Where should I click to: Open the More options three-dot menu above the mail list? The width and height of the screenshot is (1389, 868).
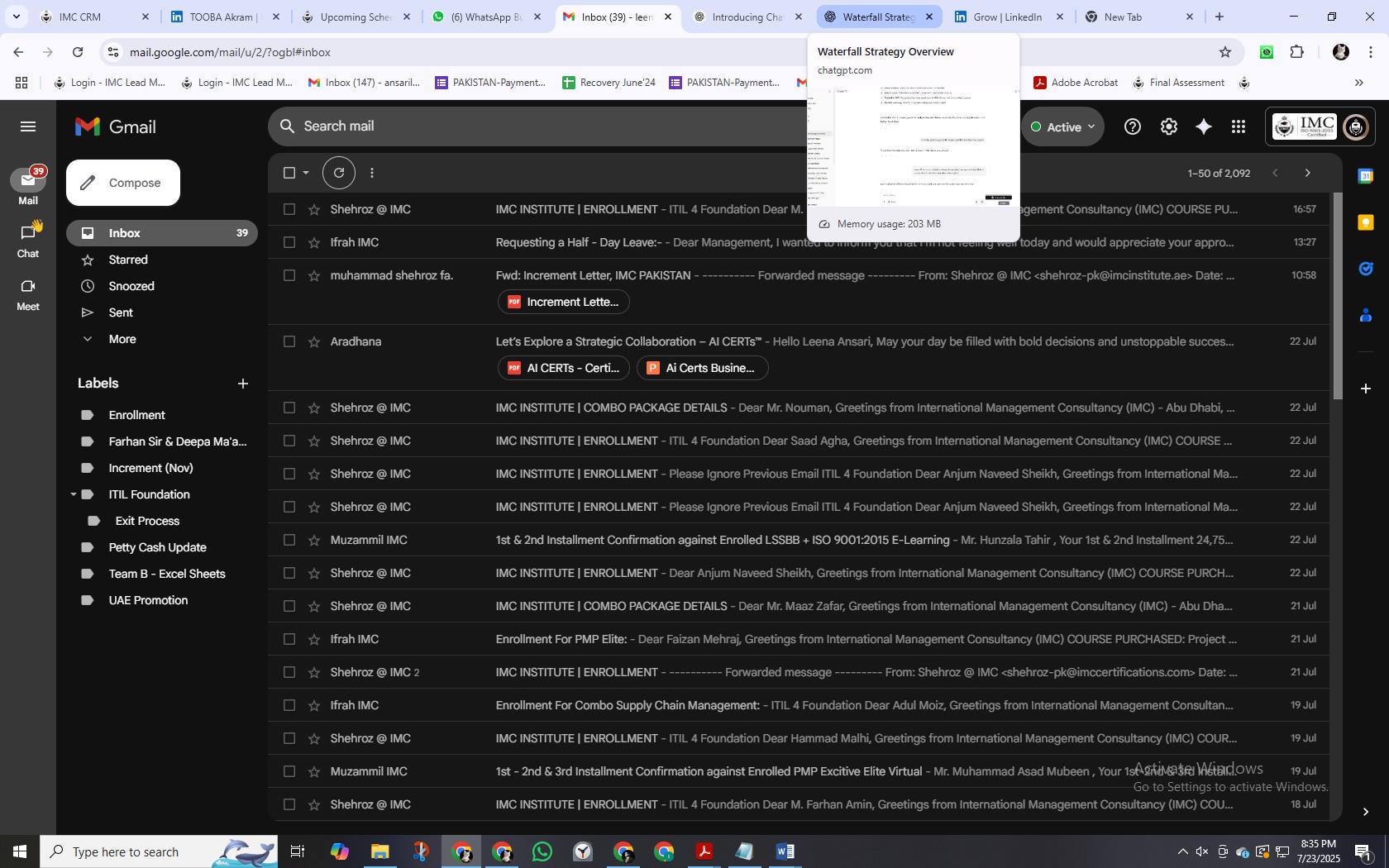point(372,173)
